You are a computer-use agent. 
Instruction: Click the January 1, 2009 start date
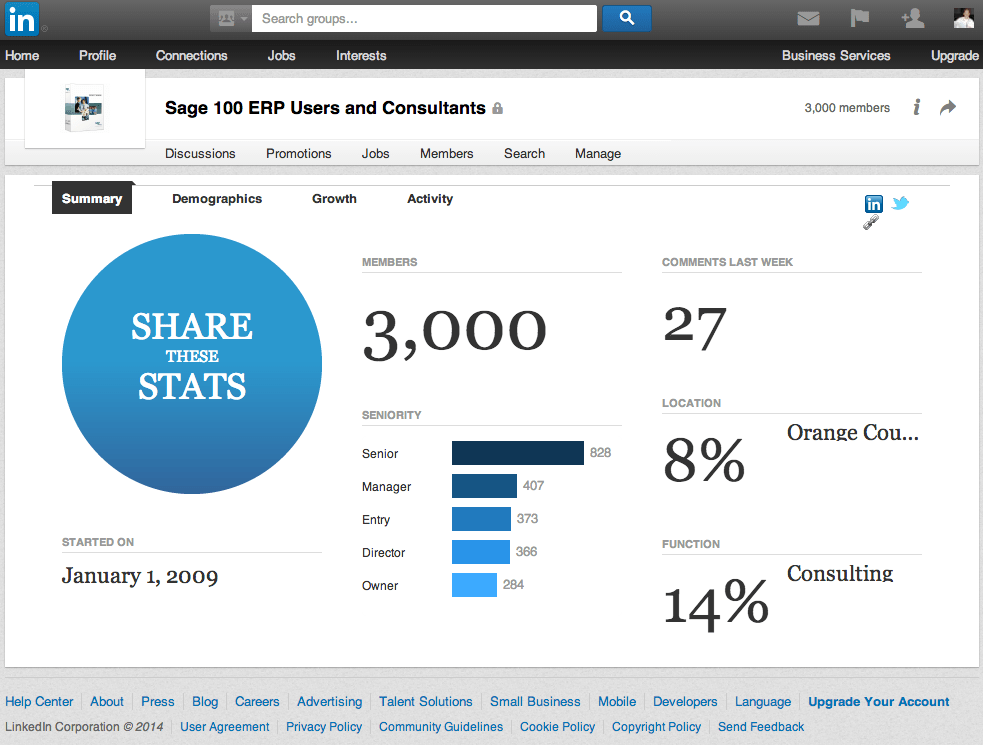(140, 576)
